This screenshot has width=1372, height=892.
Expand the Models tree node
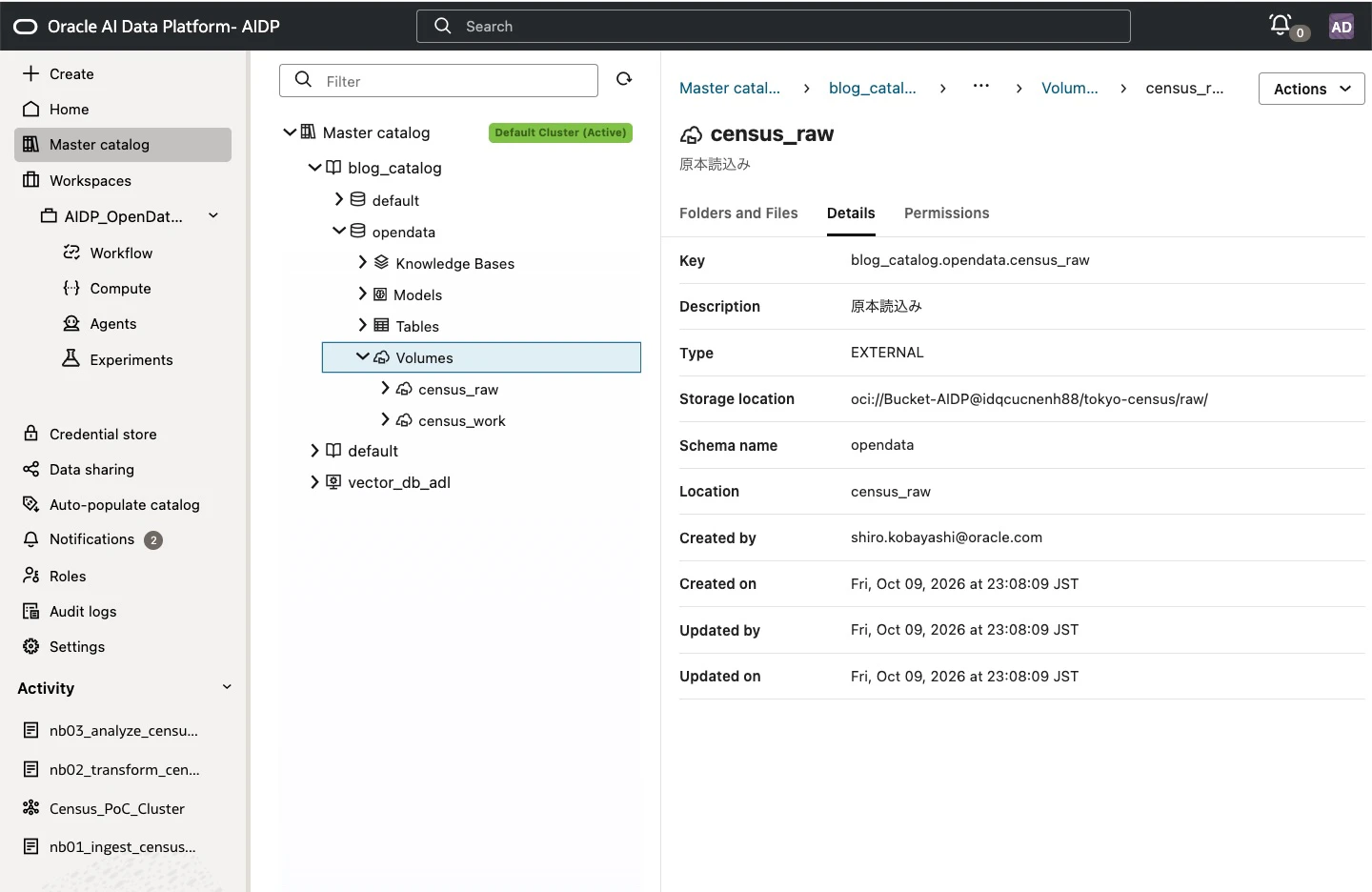tap(362, 294)
